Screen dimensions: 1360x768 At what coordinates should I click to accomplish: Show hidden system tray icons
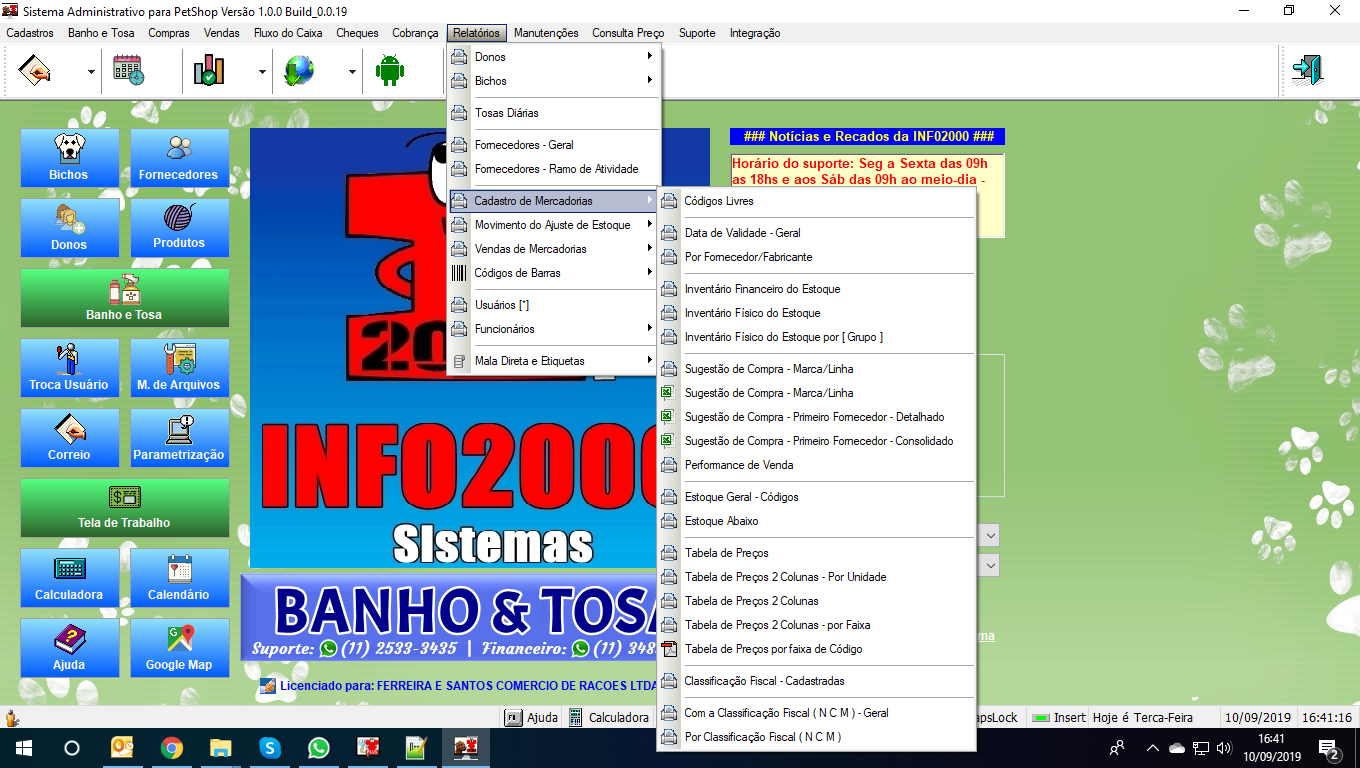point(1152,748)
